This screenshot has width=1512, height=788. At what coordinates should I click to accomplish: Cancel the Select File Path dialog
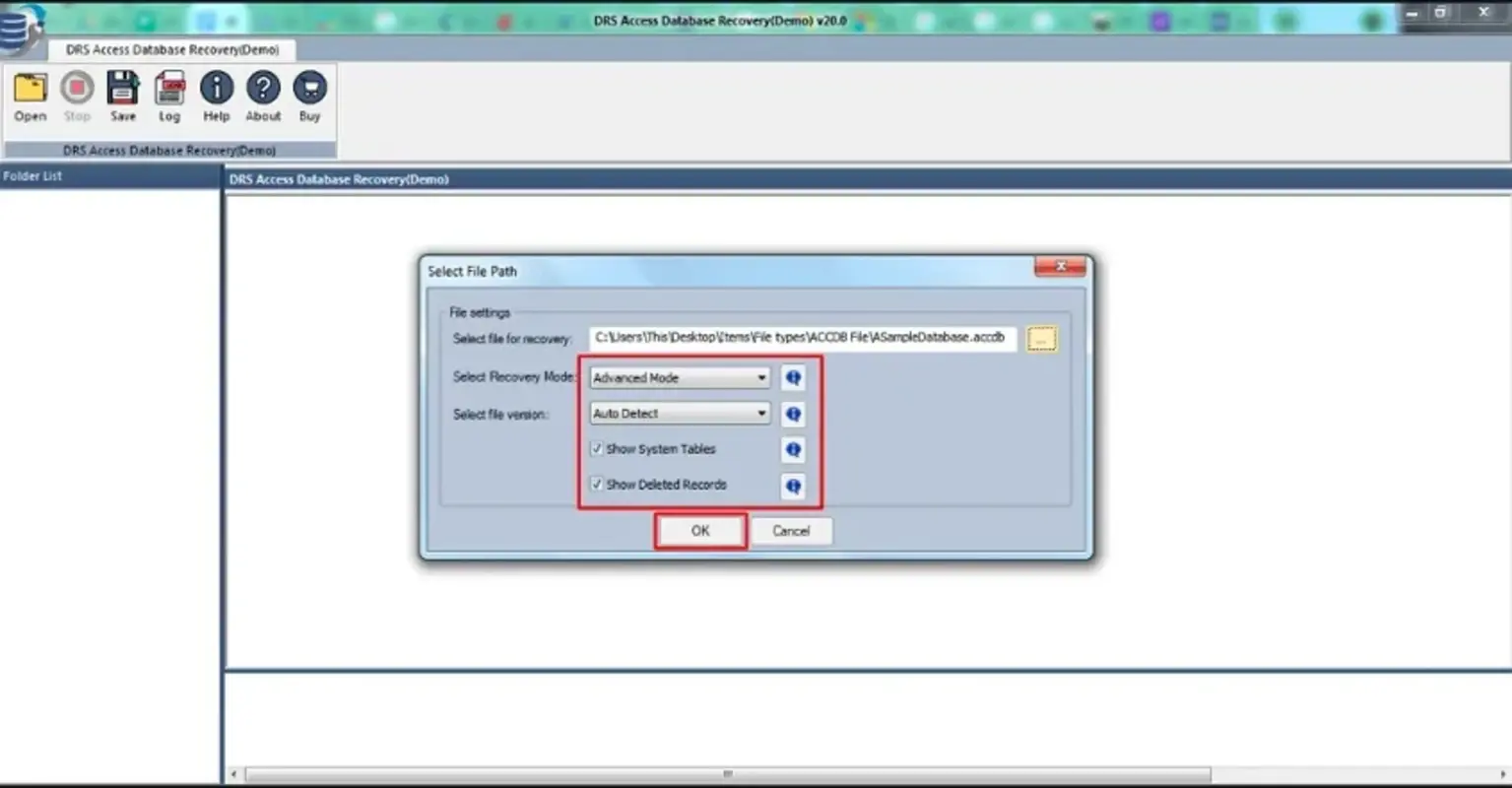tap(791, 530)
